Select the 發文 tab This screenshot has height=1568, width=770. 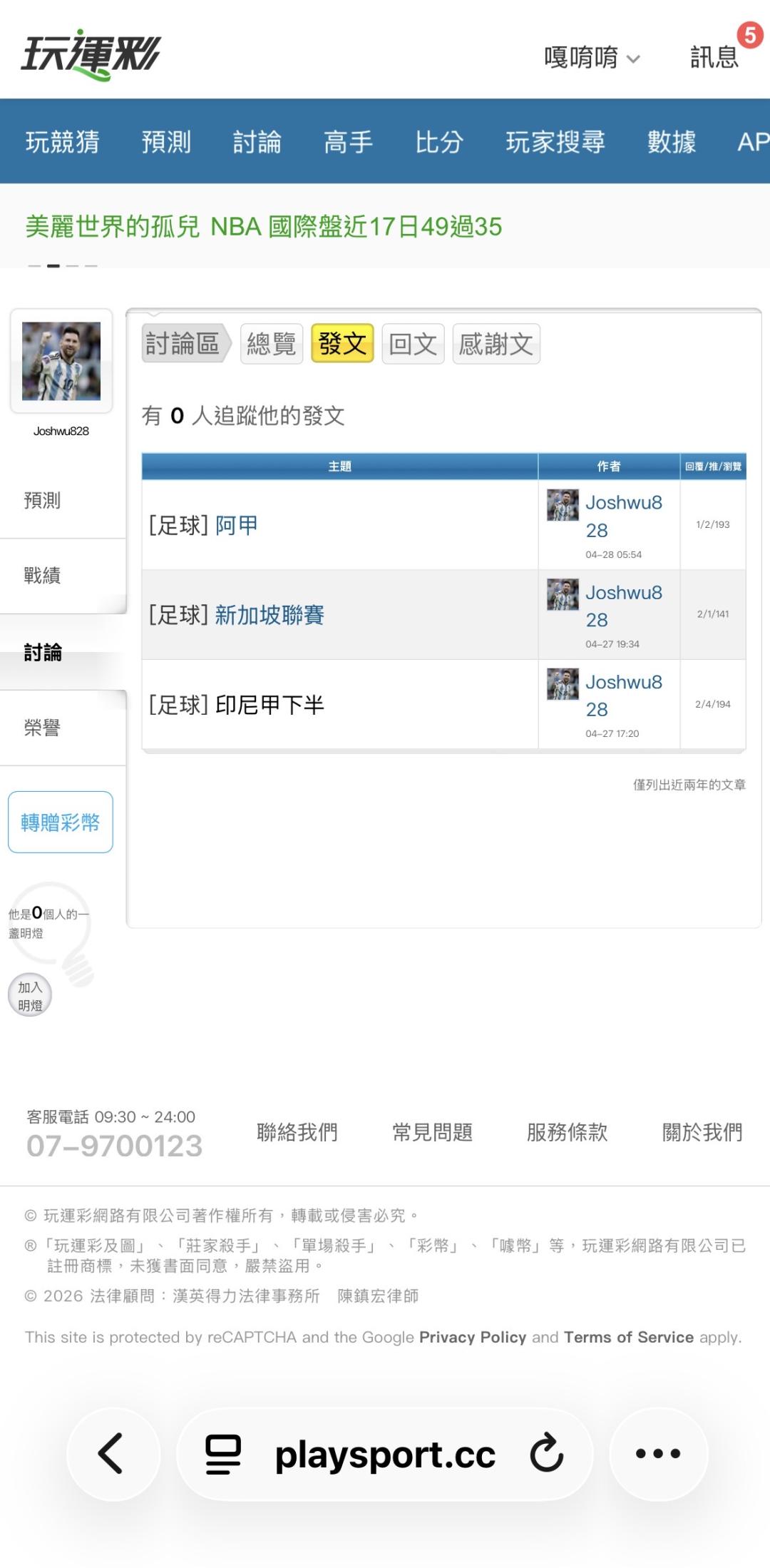pyautogui.click(x=342, y=344)
